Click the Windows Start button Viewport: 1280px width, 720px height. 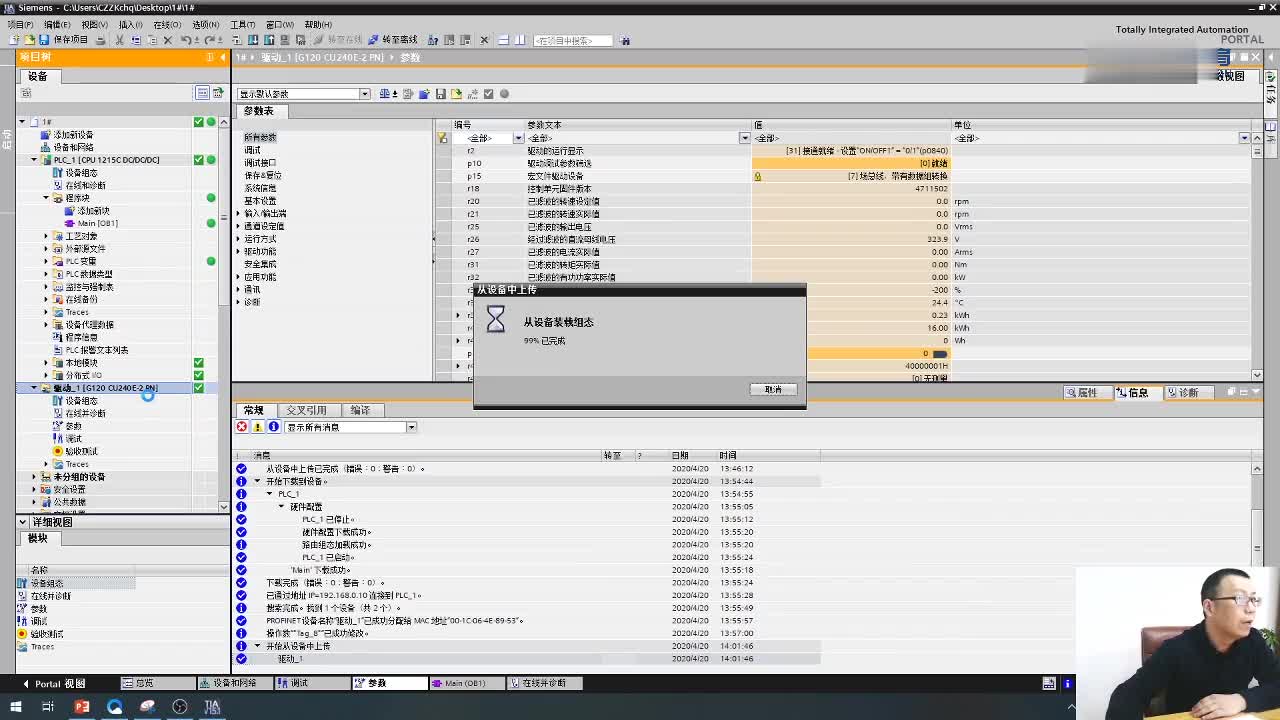15,707
